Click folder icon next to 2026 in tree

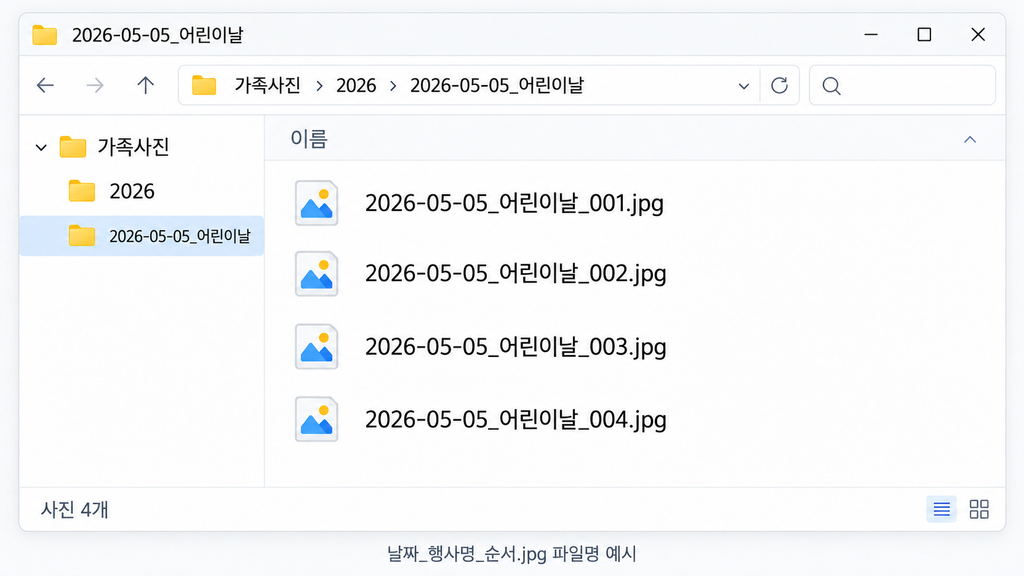click(82, 191)
